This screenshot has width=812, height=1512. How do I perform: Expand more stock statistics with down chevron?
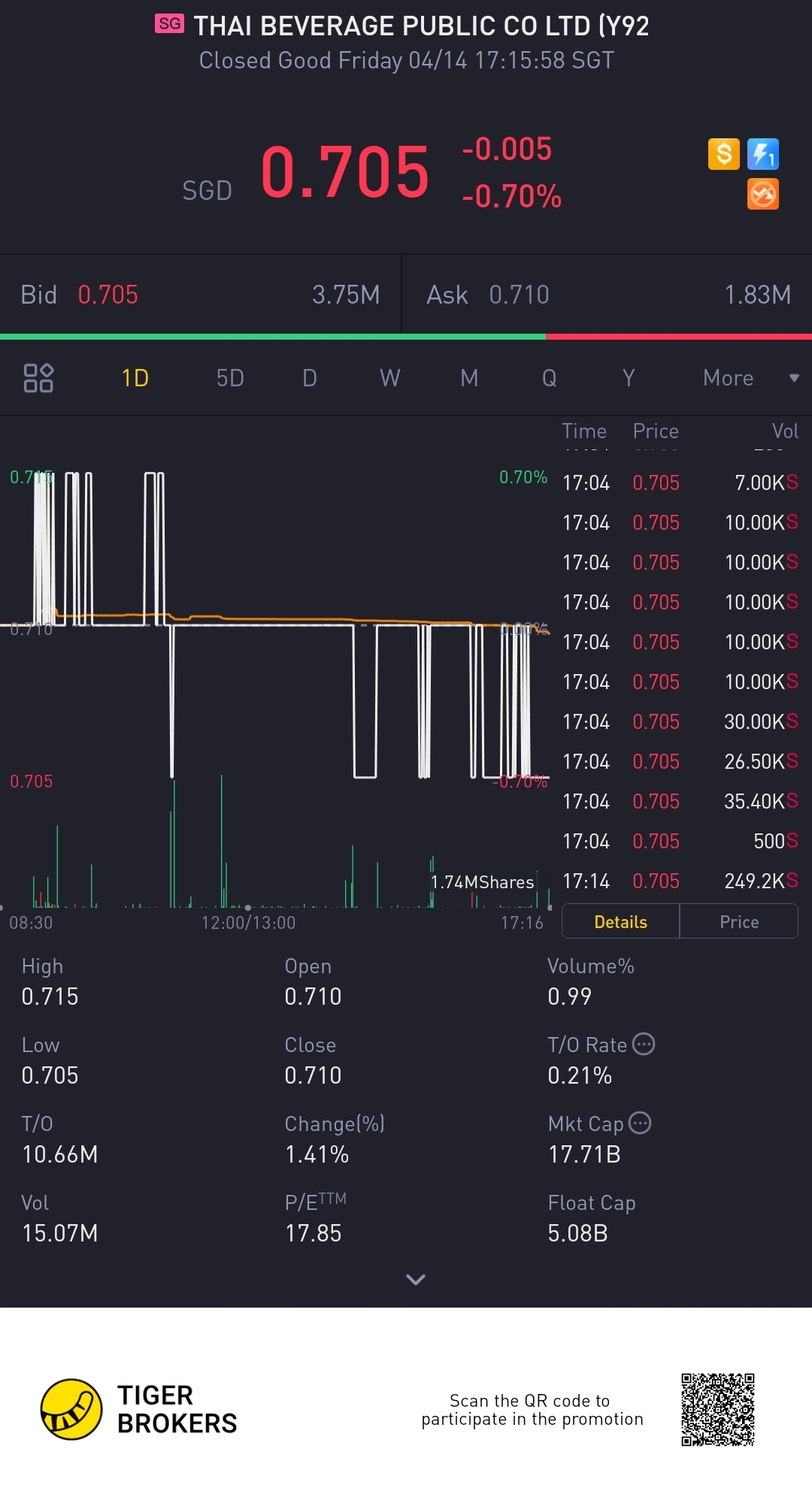point(416,1279)
